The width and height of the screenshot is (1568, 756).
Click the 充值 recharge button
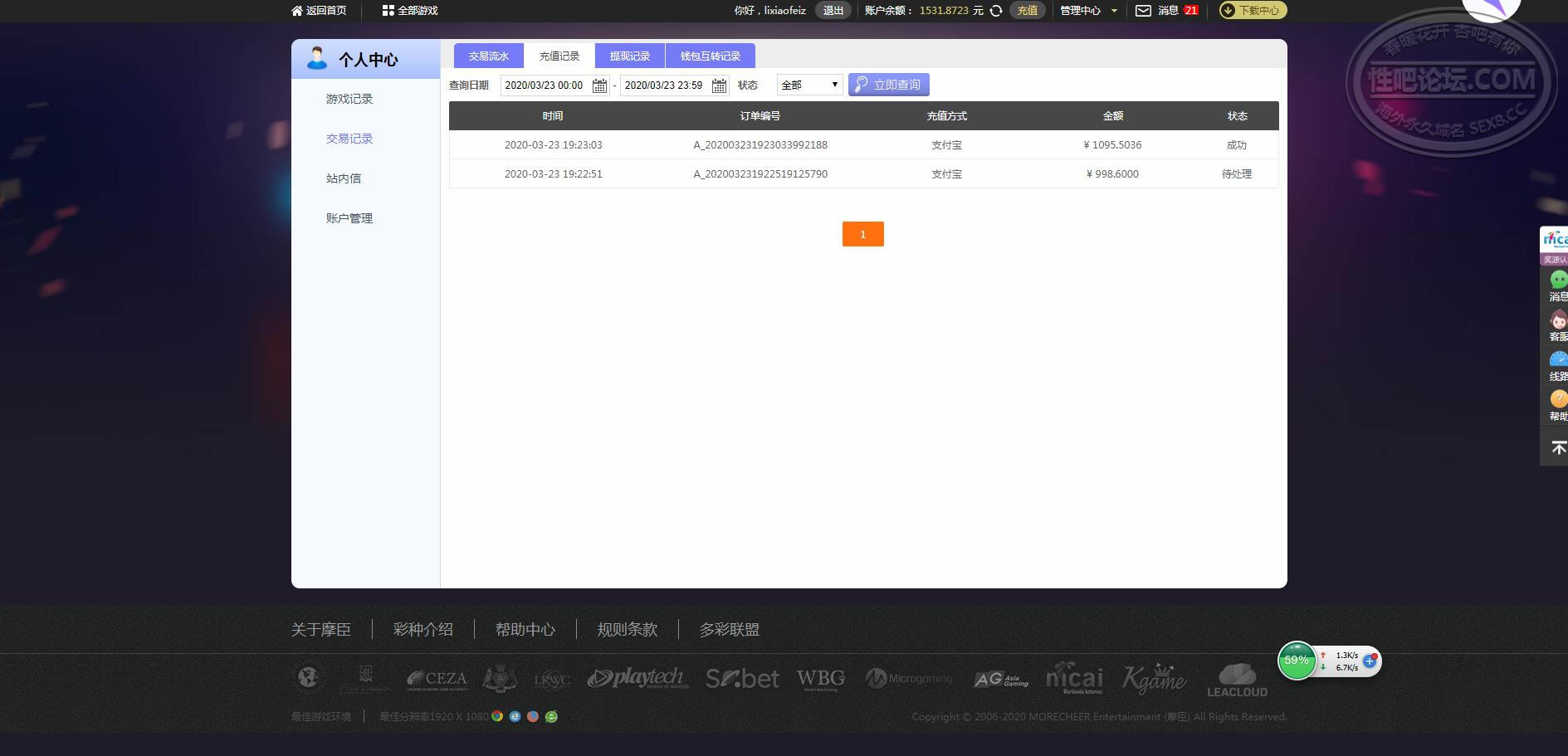click(x=1027, y=11)
